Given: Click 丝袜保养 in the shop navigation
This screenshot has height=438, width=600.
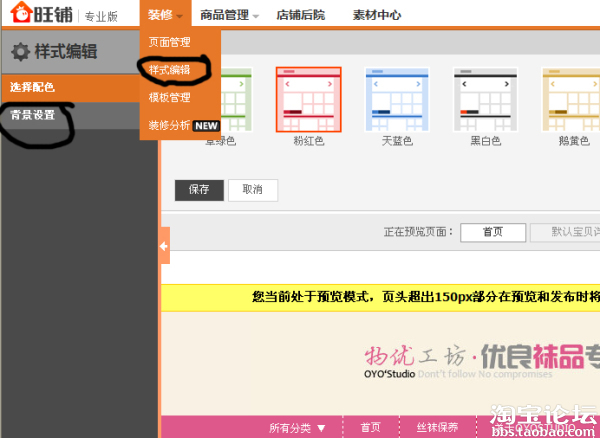Looking at the screenshot, I should click(437, 428).
